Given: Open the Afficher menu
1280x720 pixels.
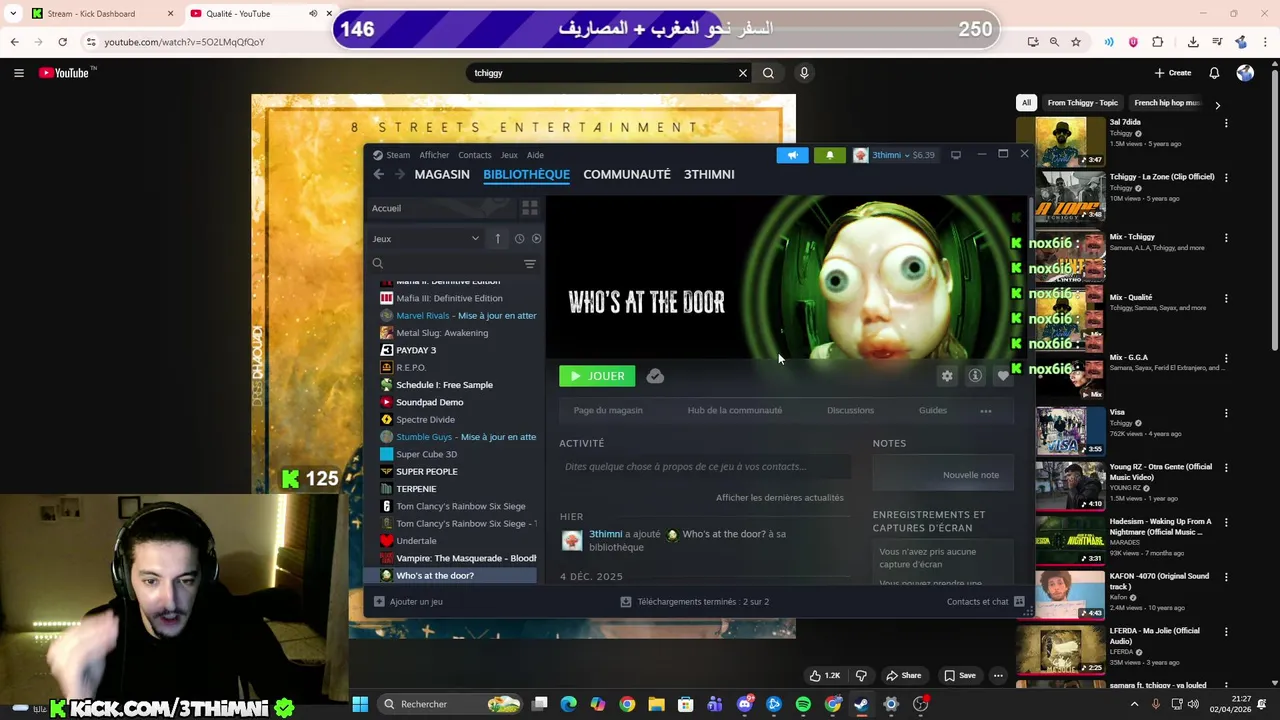Looking at the screenshot, I should [x=434, y=155].
